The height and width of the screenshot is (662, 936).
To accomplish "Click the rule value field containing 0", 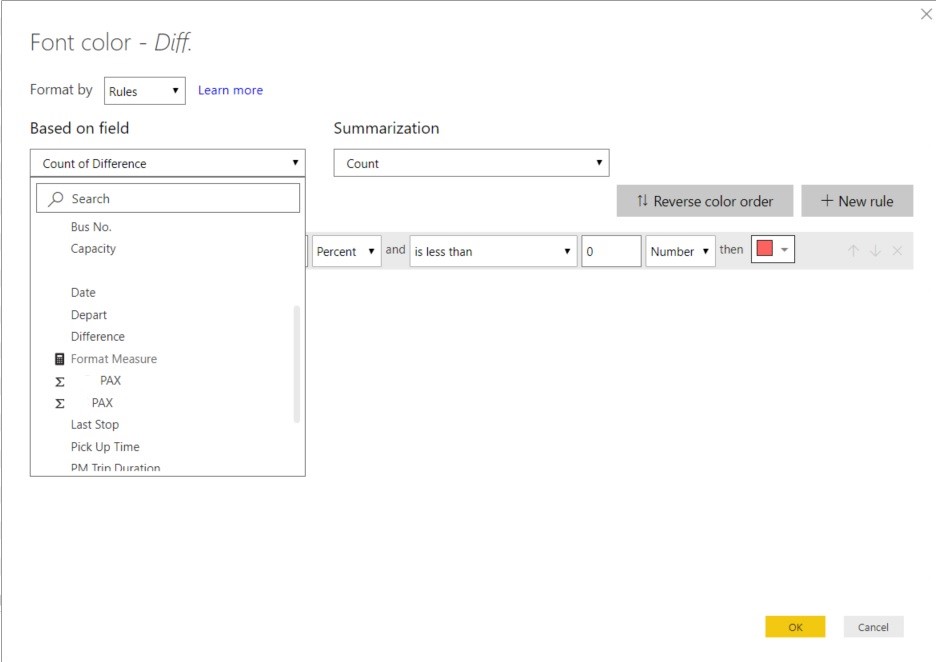I will (611, 251).
